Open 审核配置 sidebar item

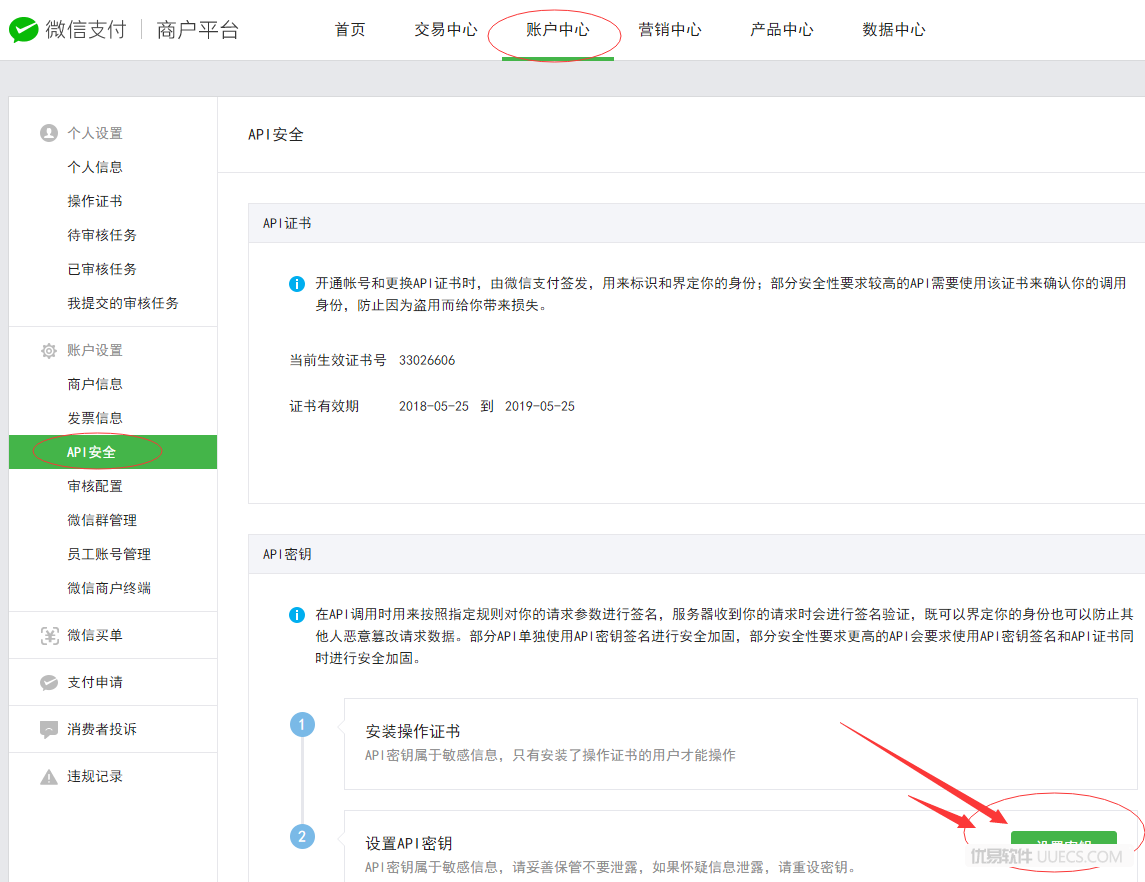(95, 486)
